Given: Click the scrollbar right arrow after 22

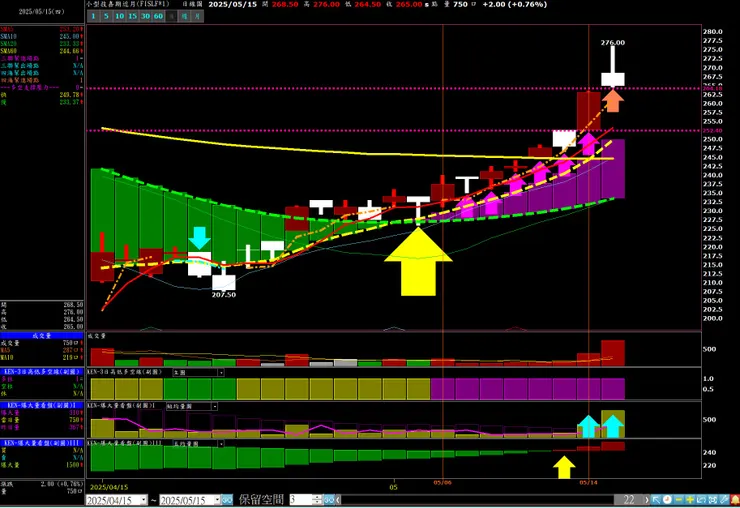Looking at the screenshot, I should (647, 500).
